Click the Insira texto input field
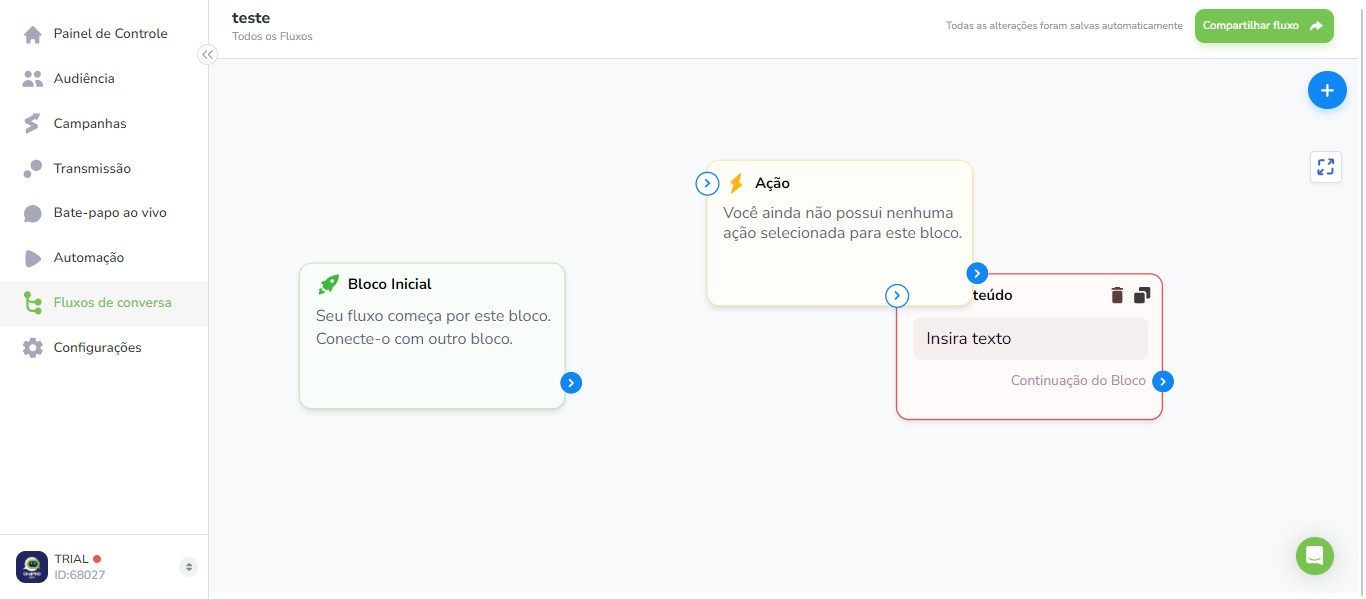 click(x=1030, y=339)
